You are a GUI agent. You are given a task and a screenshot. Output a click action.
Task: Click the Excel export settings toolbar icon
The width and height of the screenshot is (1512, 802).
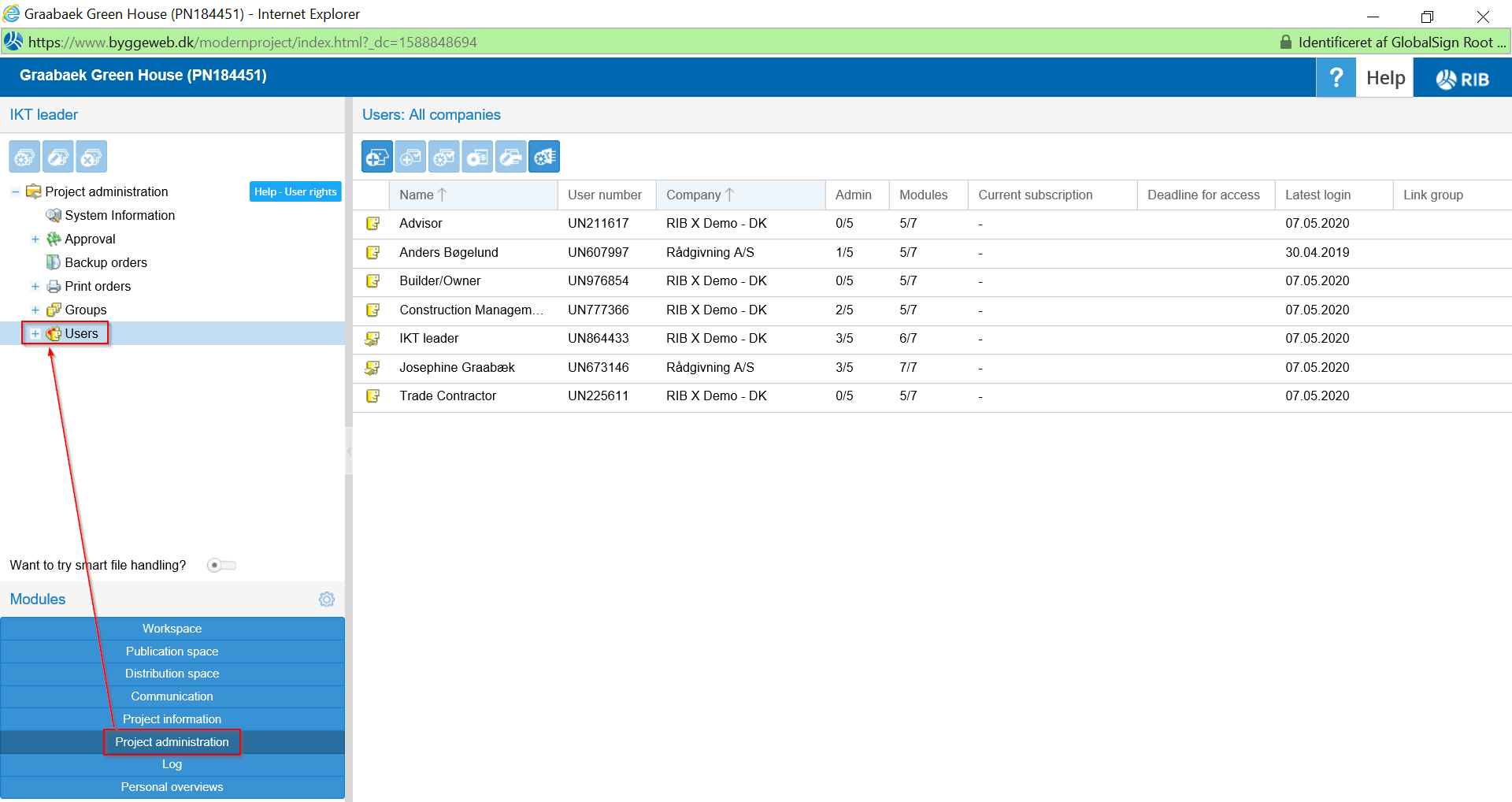[544, 157]
